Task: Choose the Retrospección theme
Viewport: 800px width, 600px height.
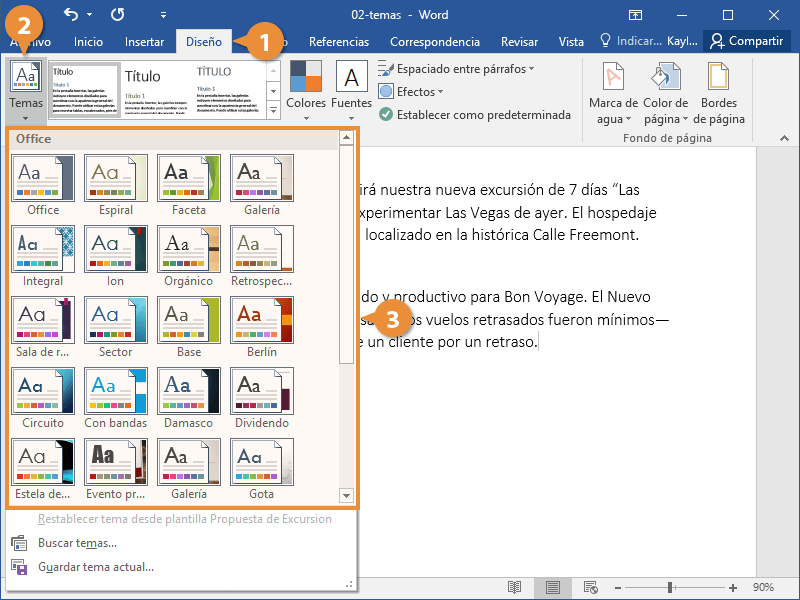Action: pyautogui.click(x=262, y=256)
